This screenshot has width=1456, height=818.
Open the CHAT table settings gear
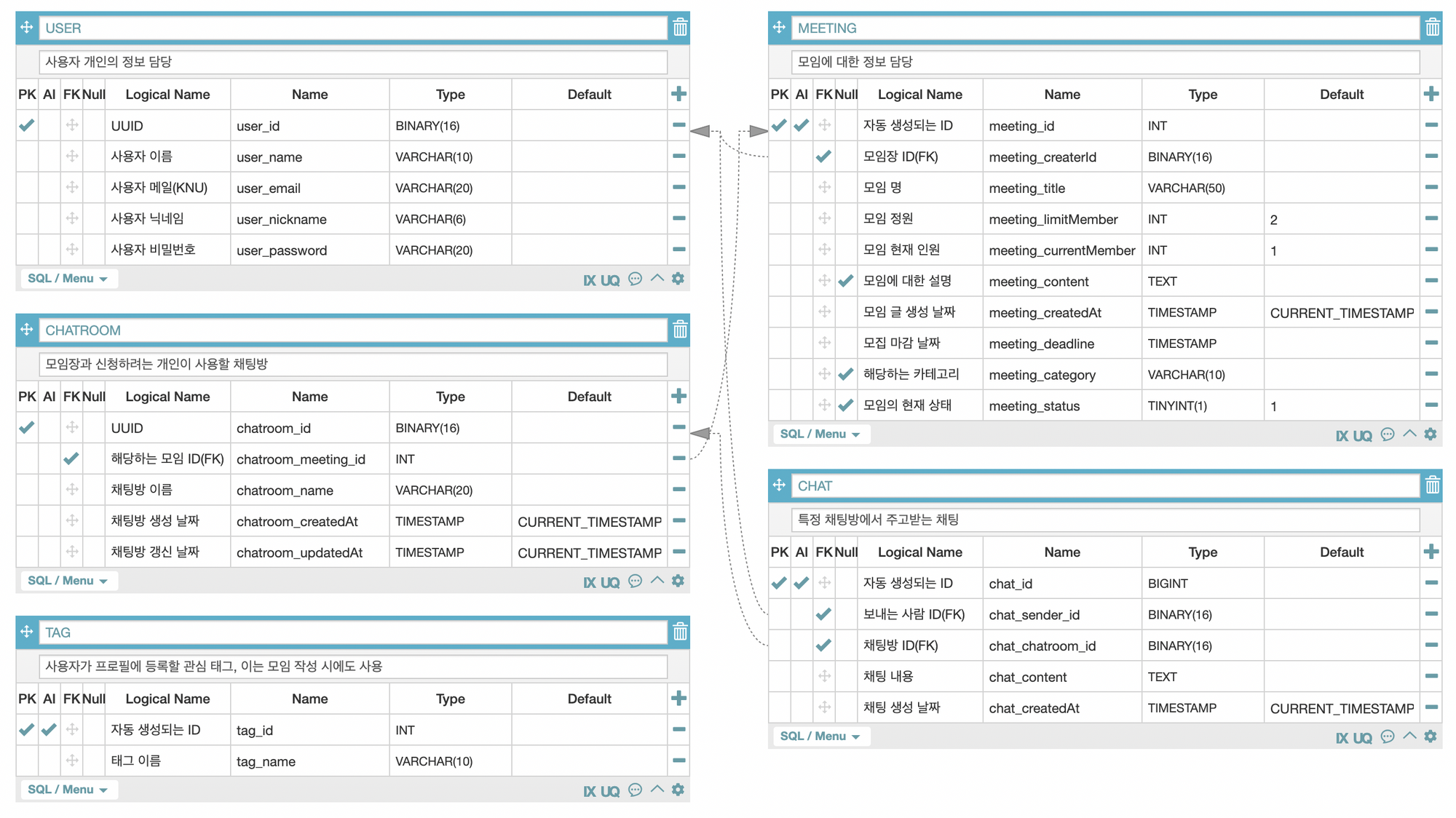(1431, 736)
